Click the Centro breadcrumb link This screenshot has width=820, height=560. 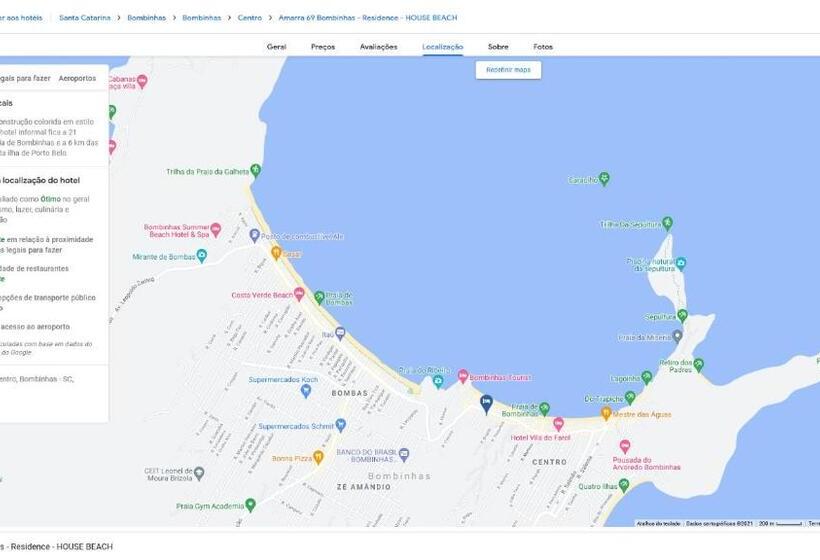pyautogui.click(x=250, y=17)
